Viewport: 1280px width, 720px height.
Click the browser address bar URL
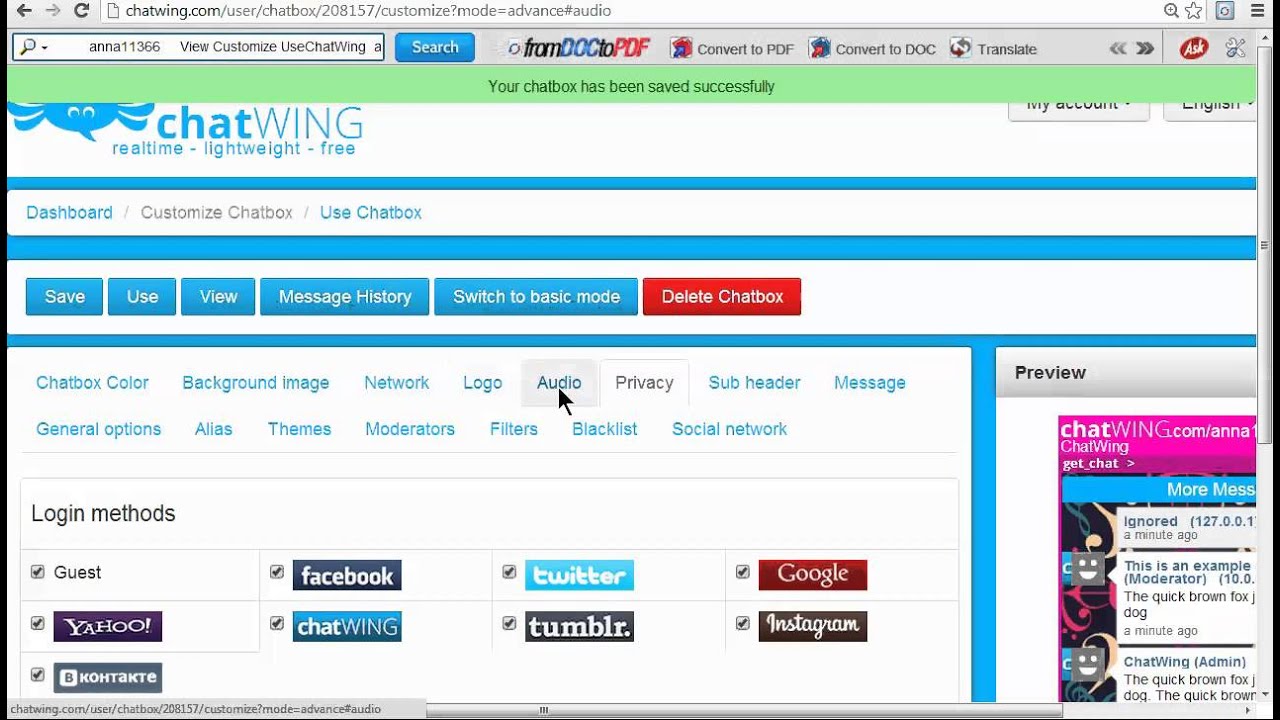[368, 11]
